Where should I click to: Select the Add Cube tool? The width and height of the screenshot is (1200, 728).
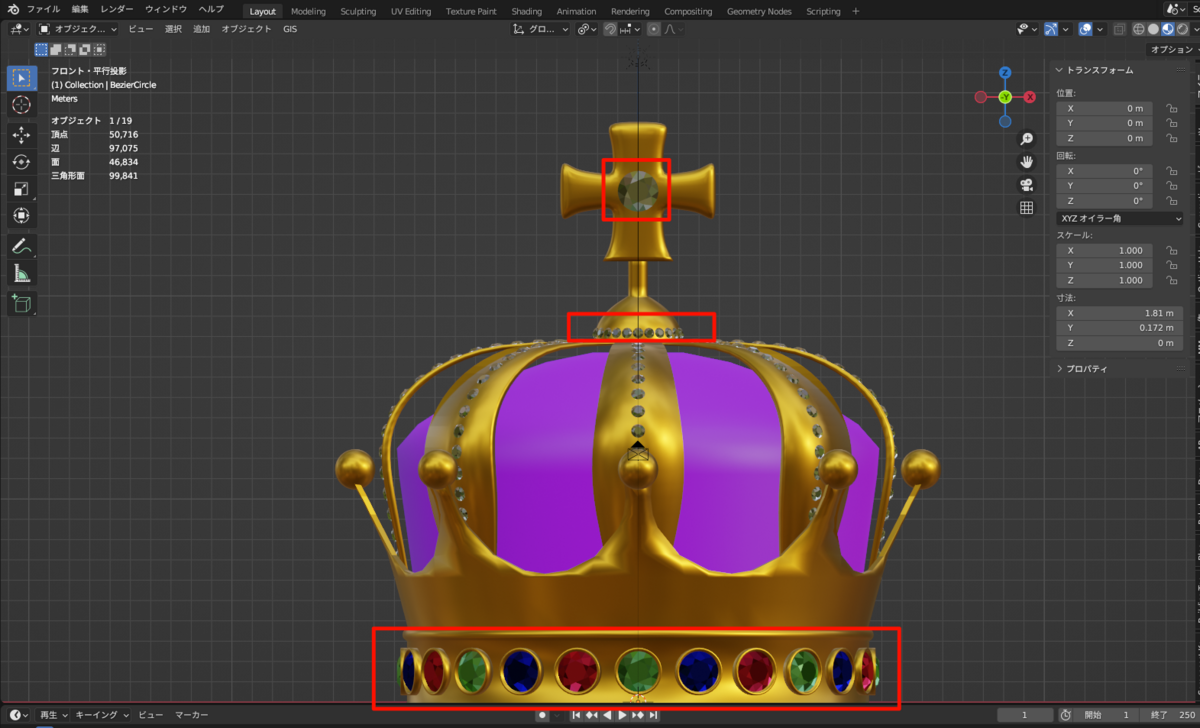coord(22,303)
